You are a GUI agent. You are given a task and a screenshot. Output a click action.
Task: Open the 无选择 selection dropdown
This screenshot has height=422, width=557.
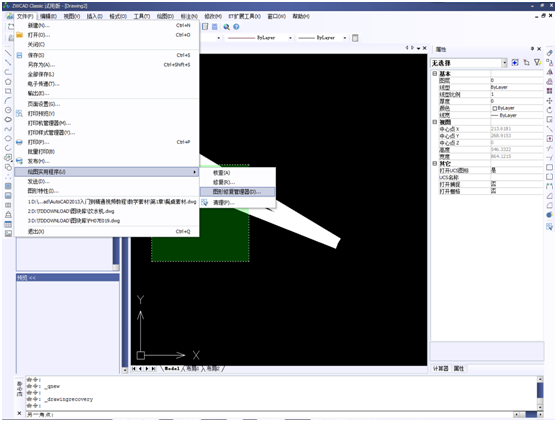pyautogui.click(x=505, y=63)
